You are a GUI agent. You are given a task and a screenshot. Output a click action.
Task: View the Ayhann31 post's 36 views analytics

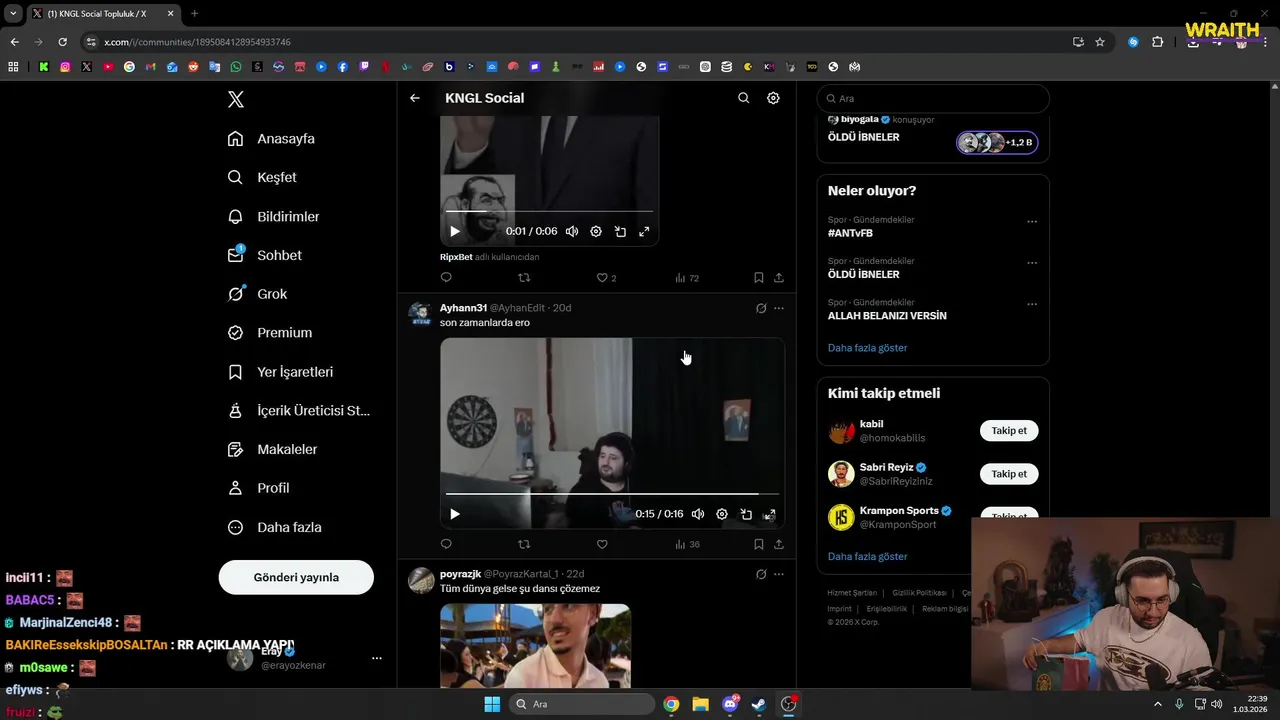687,544
